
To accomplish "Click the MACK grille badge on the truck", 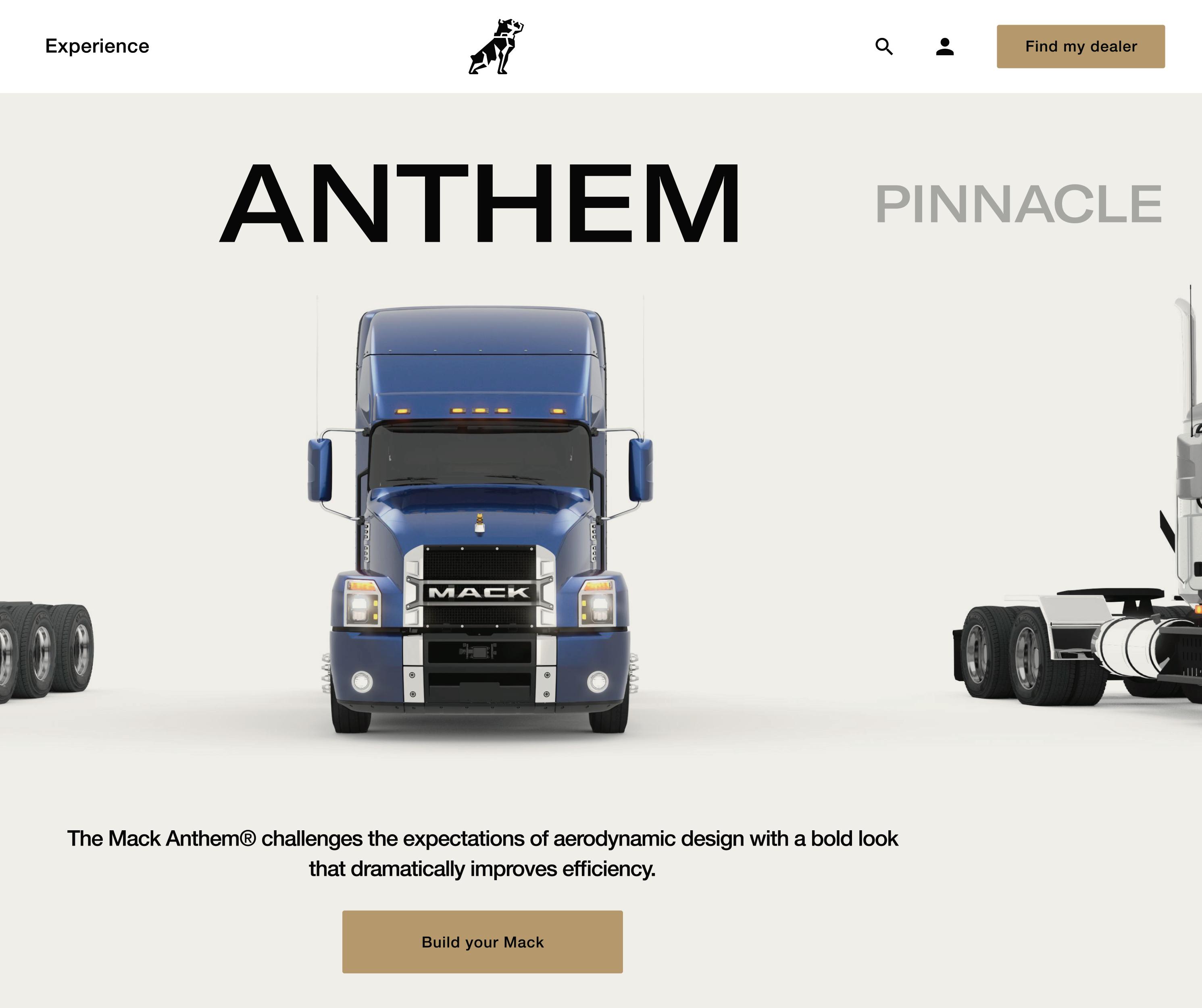I will coord(479,592).
